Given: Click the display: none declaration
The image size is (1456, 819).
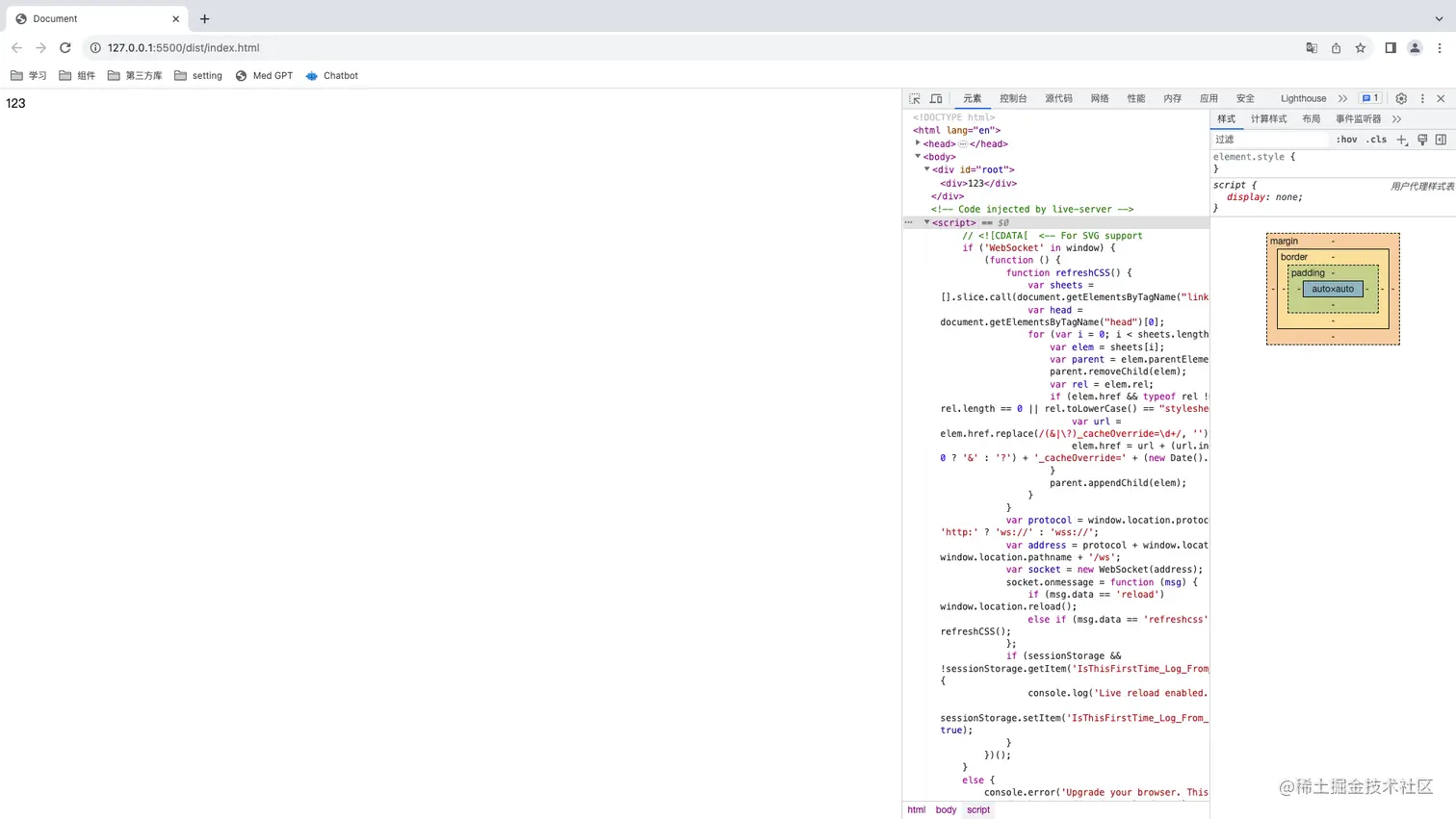Looking at the screenshot, I should [x=1264, y=197].
